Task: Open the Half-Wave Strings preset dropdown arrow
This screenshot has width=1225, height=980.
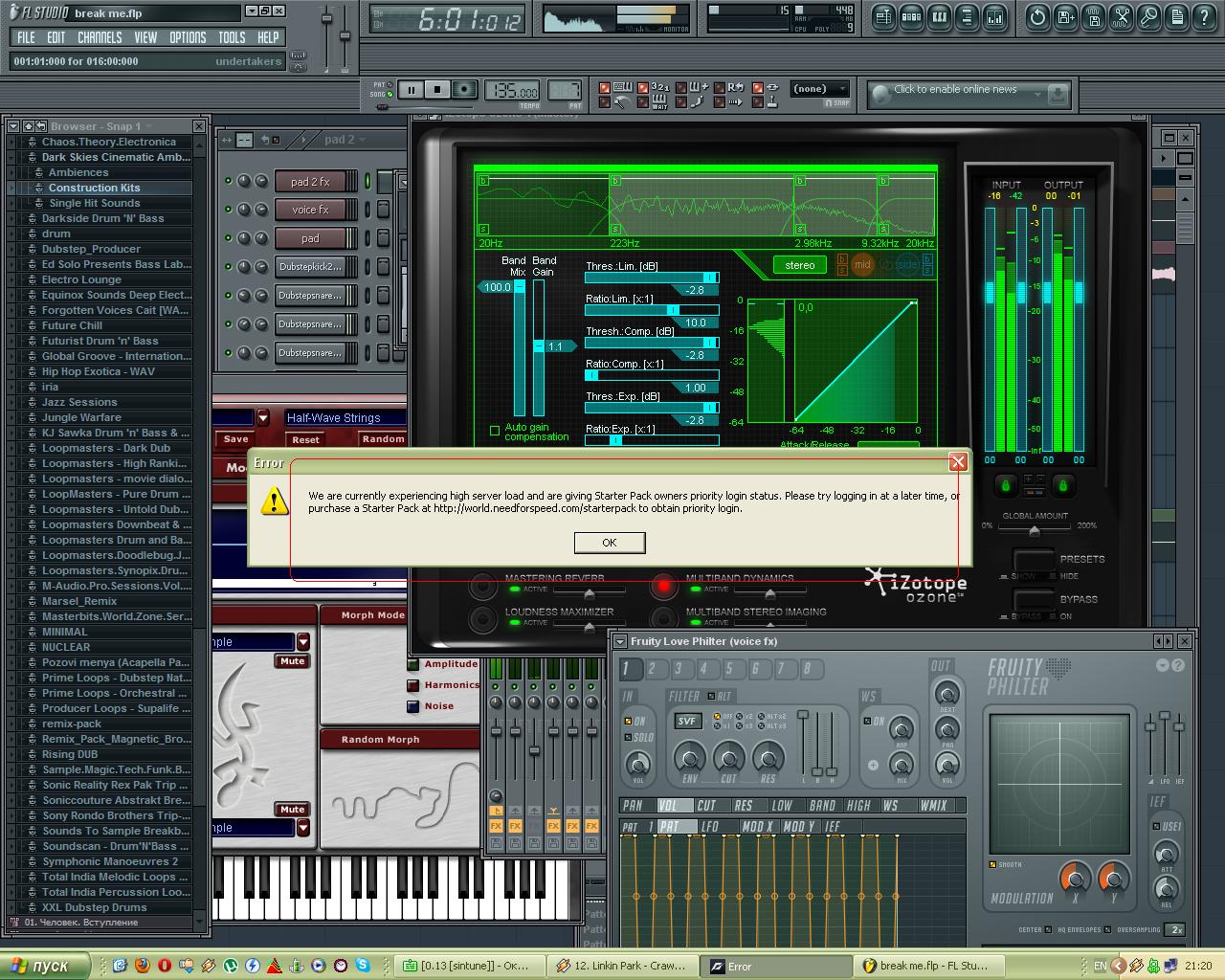Action: click(x=263, y=417)
